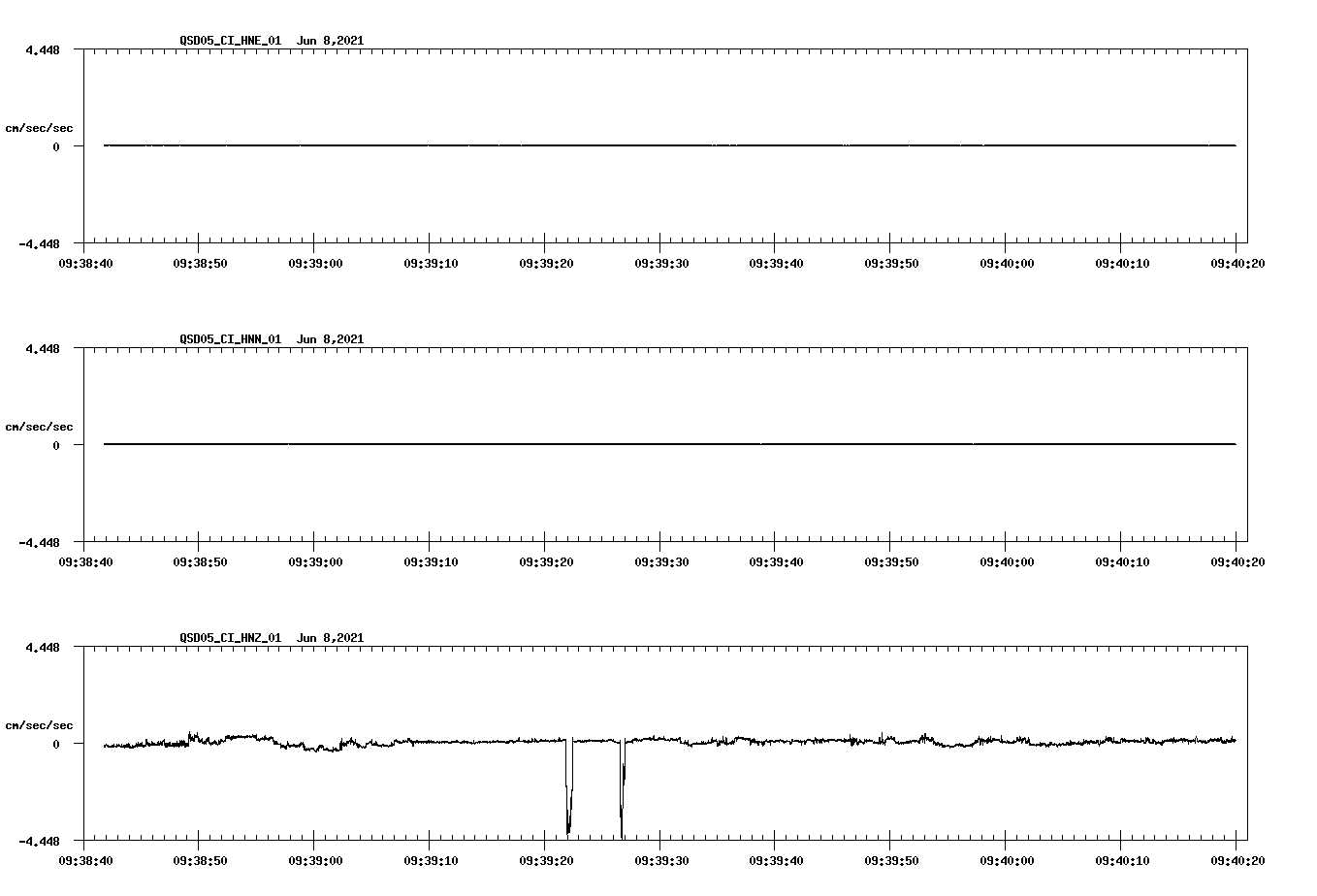Click 09:39:20 time label under HNZ plot
This screenshot has height=896, width=1317.
[546, 860]
